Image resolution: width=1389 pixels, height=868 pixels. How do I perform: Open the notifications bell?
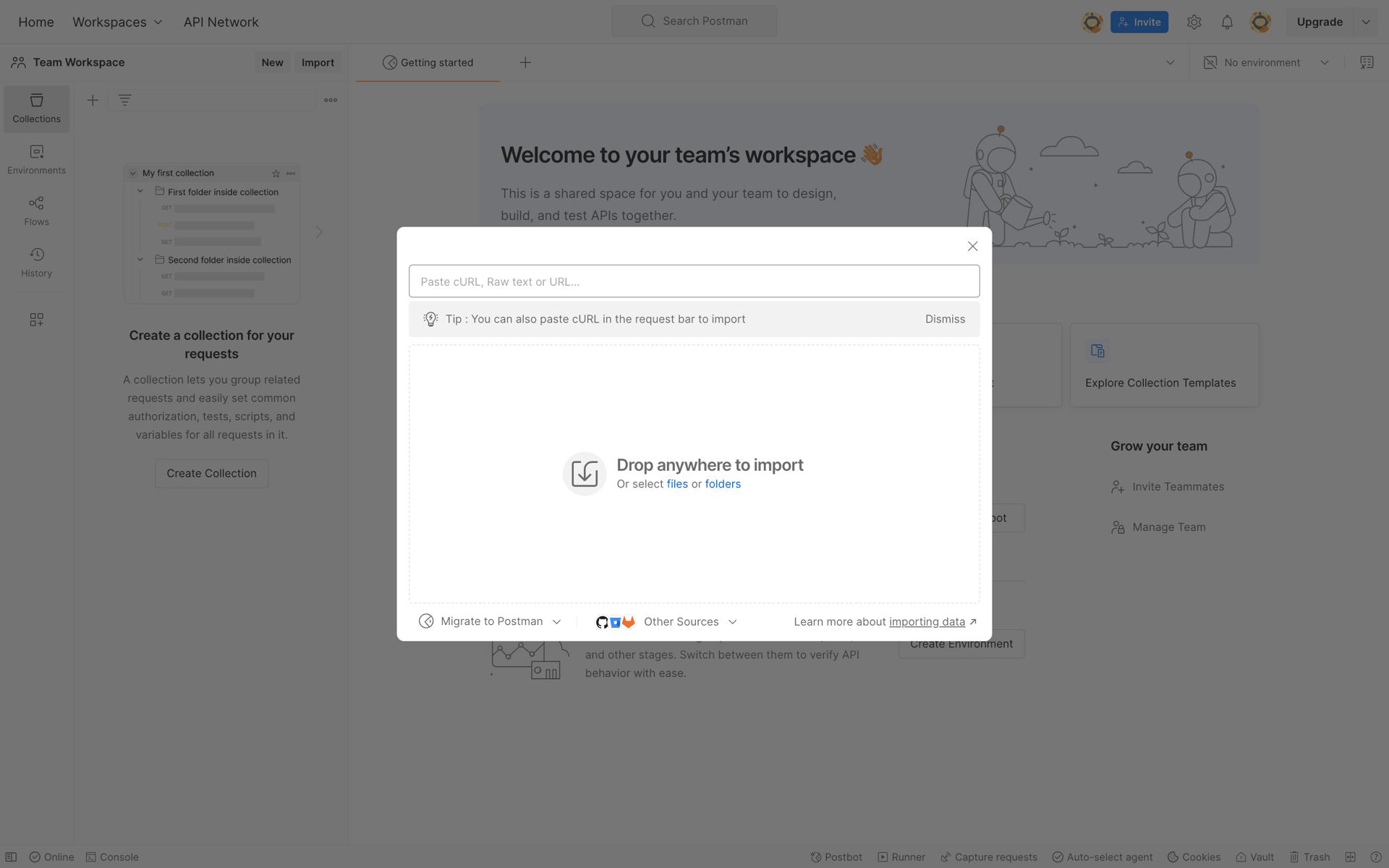[1227, 22]
